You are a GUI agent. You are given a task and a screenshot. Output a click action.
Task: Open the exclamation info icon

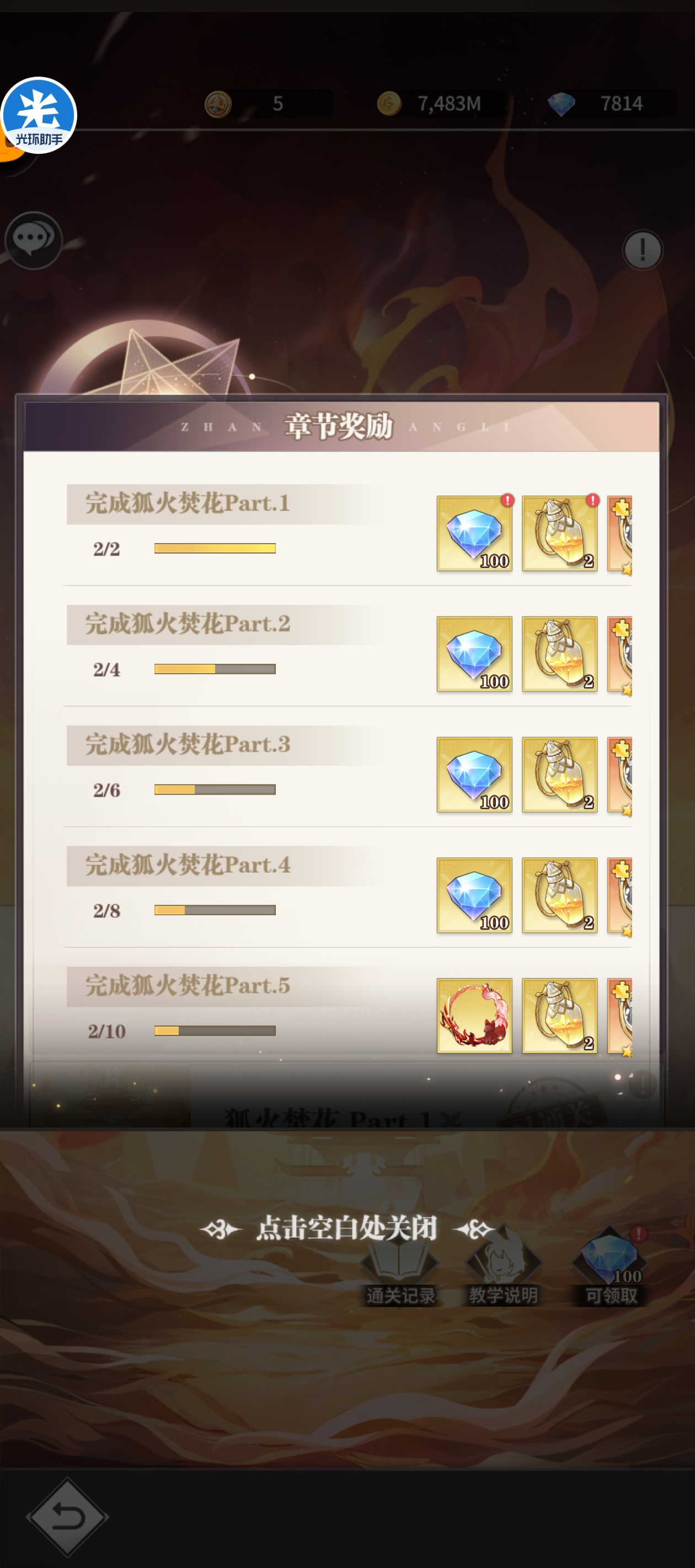click(642, 250)
